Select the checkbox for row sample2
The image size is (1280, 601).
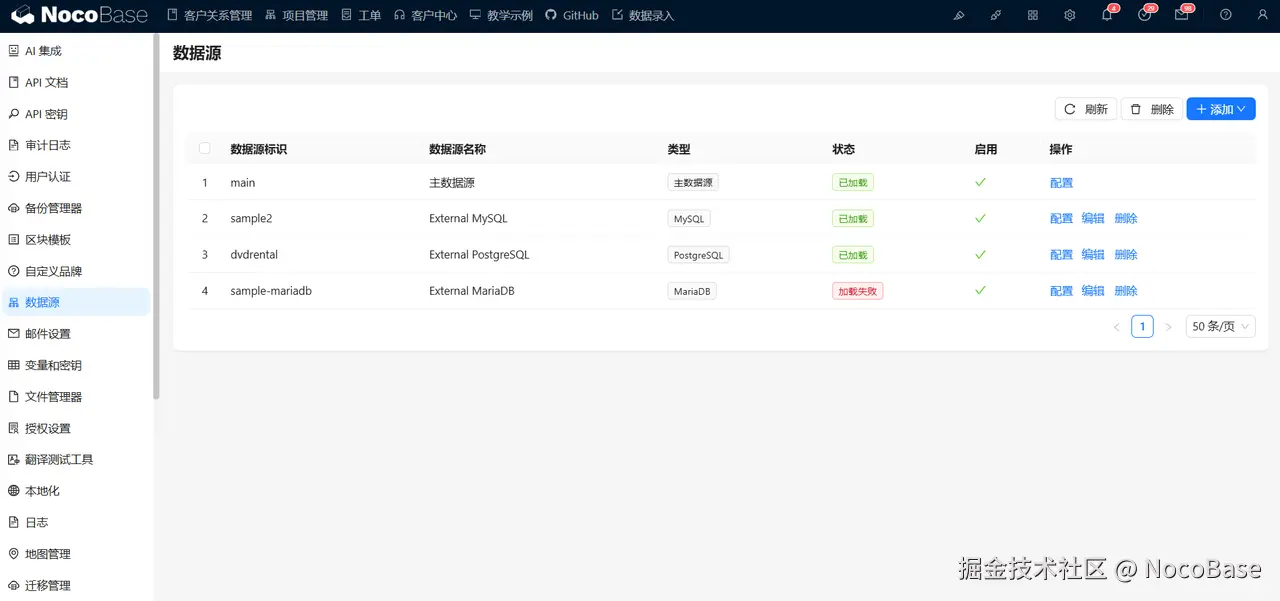pos(204,217)
